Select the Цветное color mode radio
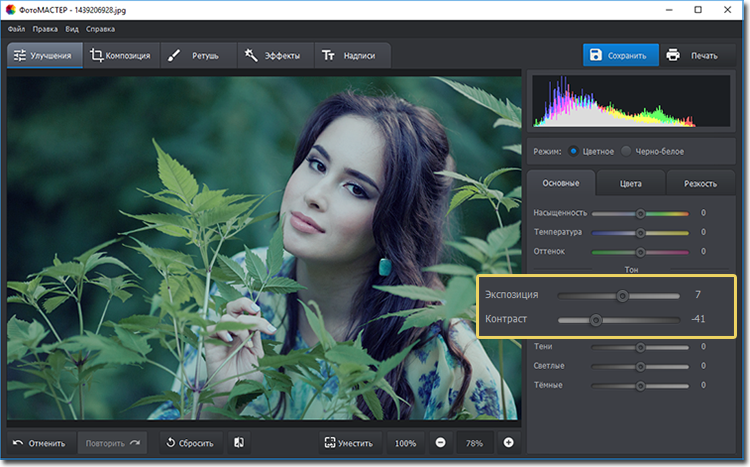 [x=574, y=151]
